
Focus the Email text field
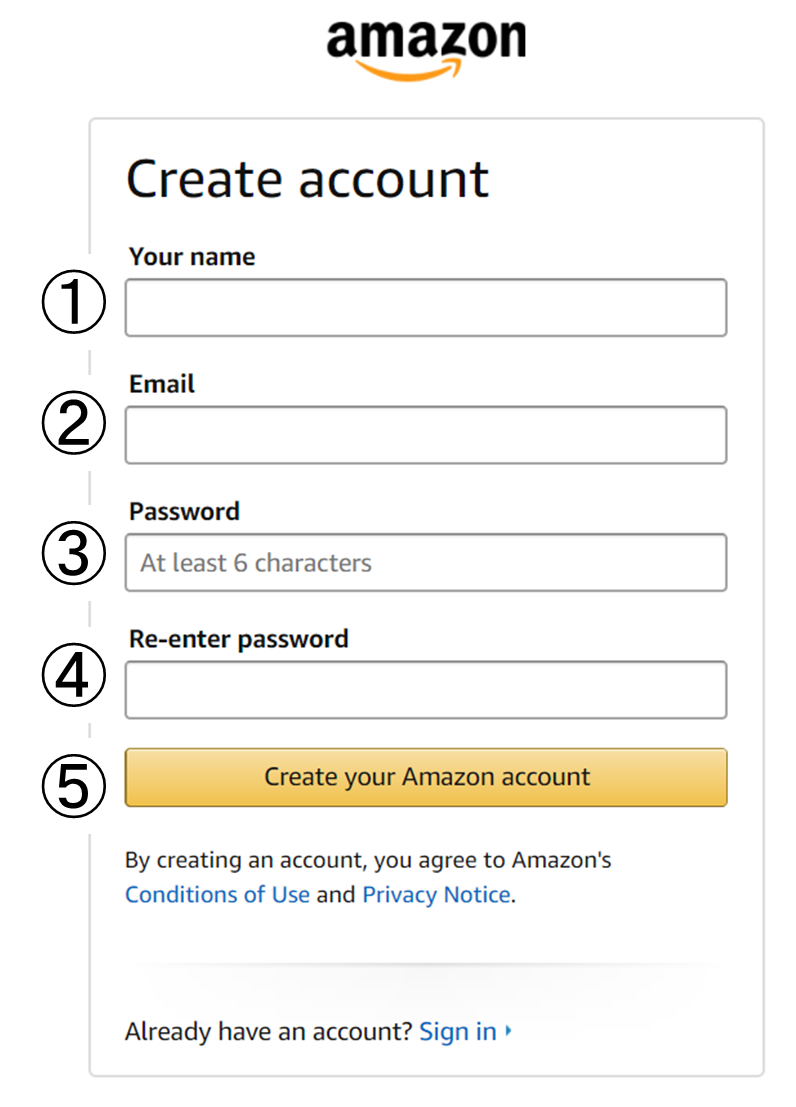click(426, 435)
